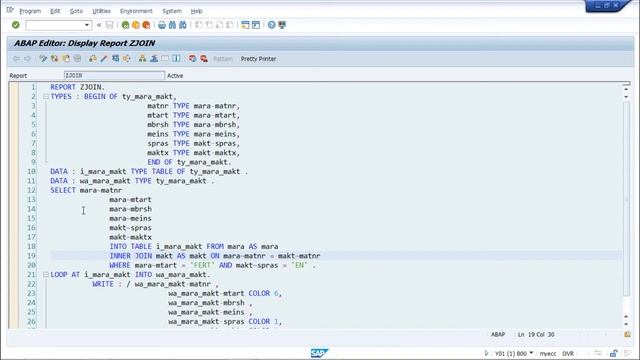Viewport: 640px width, 360px height.
Task: Click the yellow Exit icon
Action: pyautogui.click(x=136, y=25)
